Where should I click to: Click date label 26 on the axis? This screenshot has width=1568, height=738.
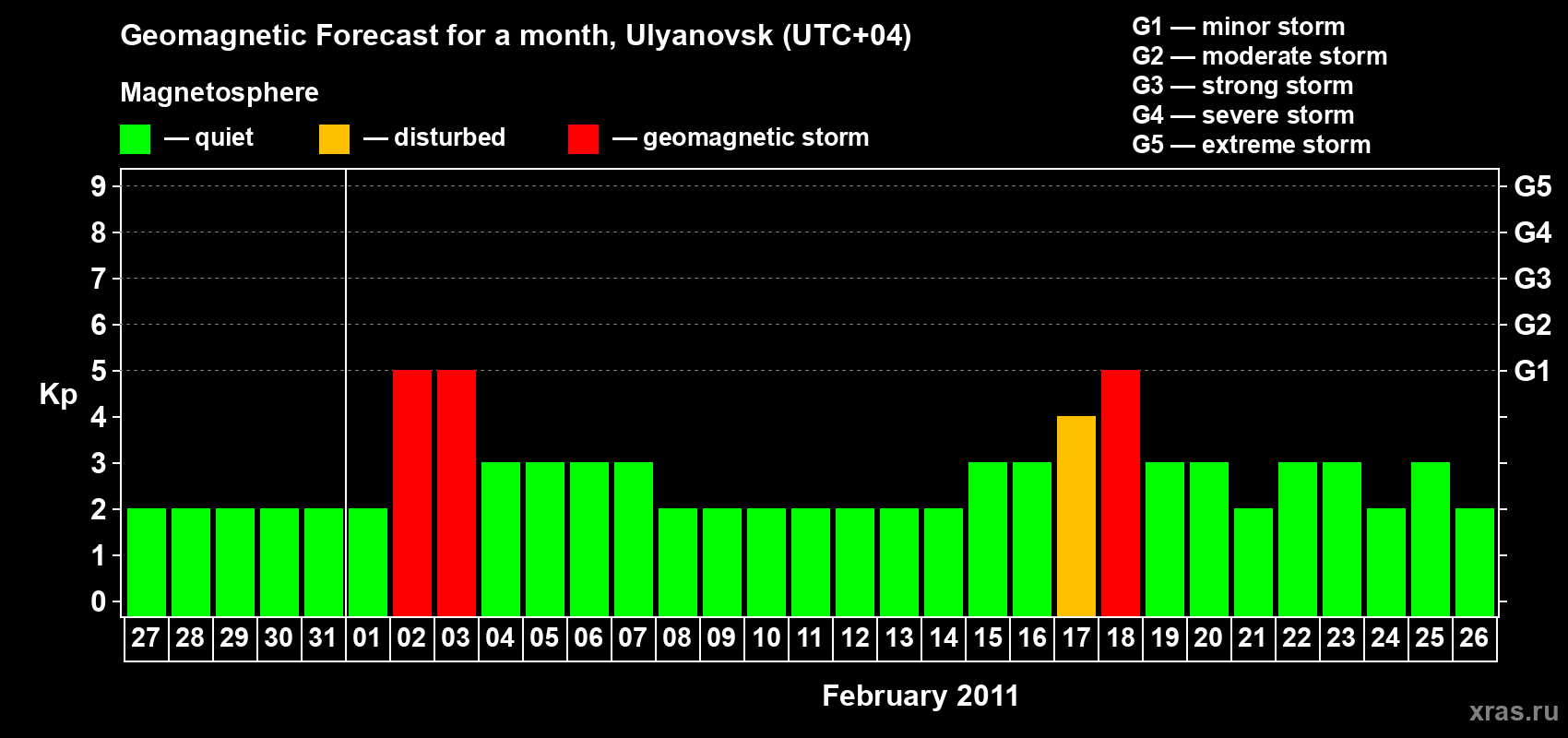click(x=1474, y=638)
